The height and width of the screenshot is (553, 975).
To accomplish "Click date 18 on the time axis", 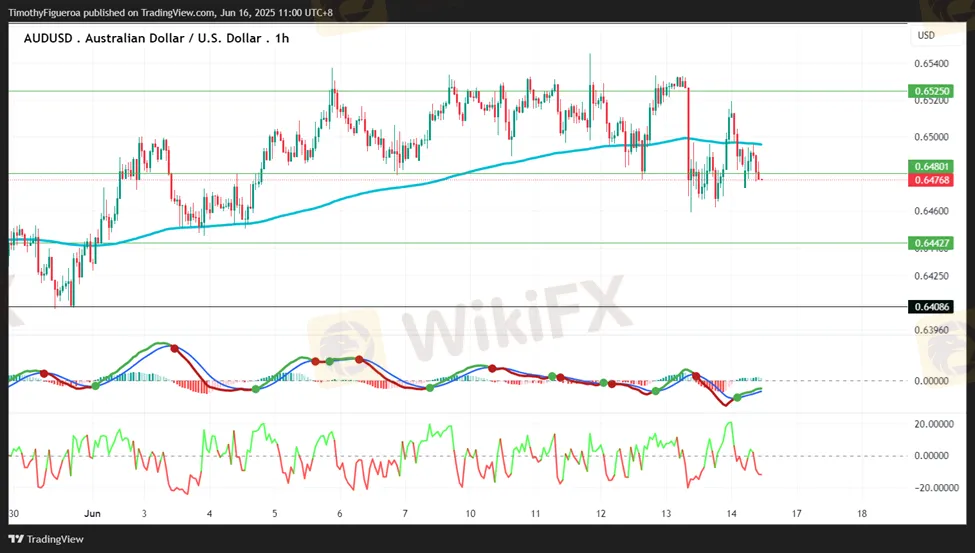I will tap(862, 512).
